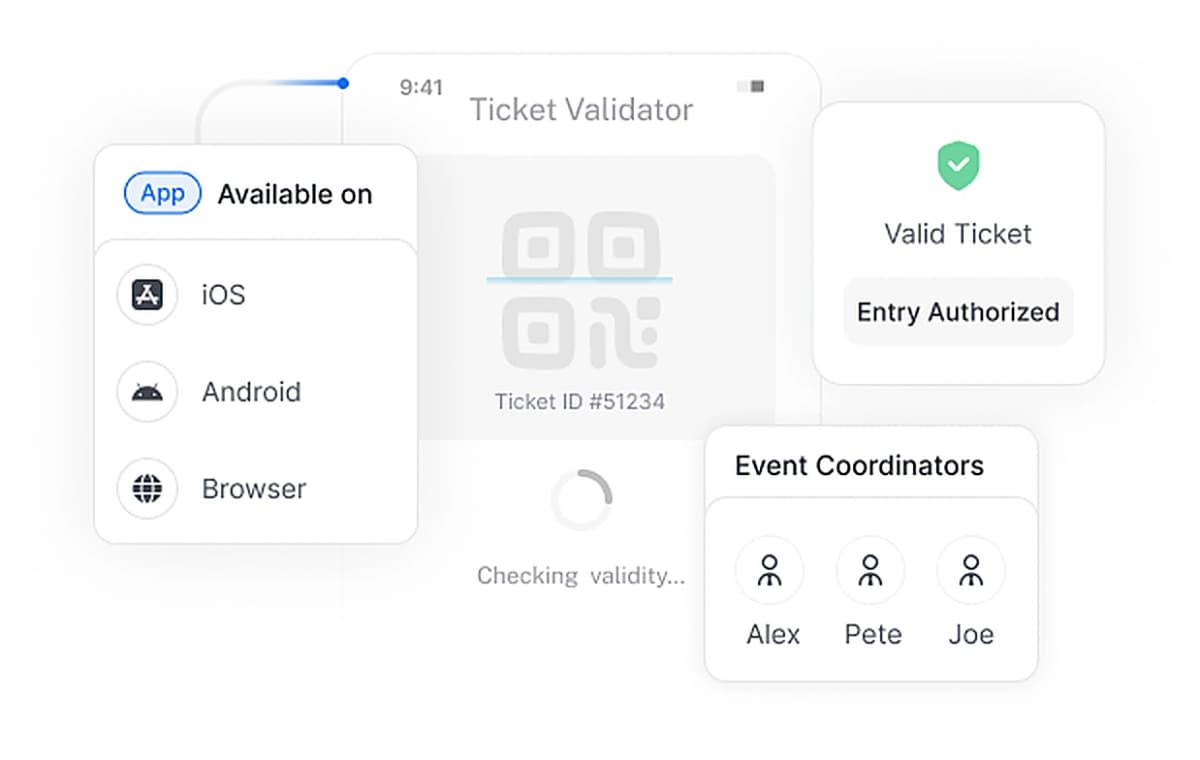
Task: Select Alex's coordinator avatar icon
Action: [770, 571]
